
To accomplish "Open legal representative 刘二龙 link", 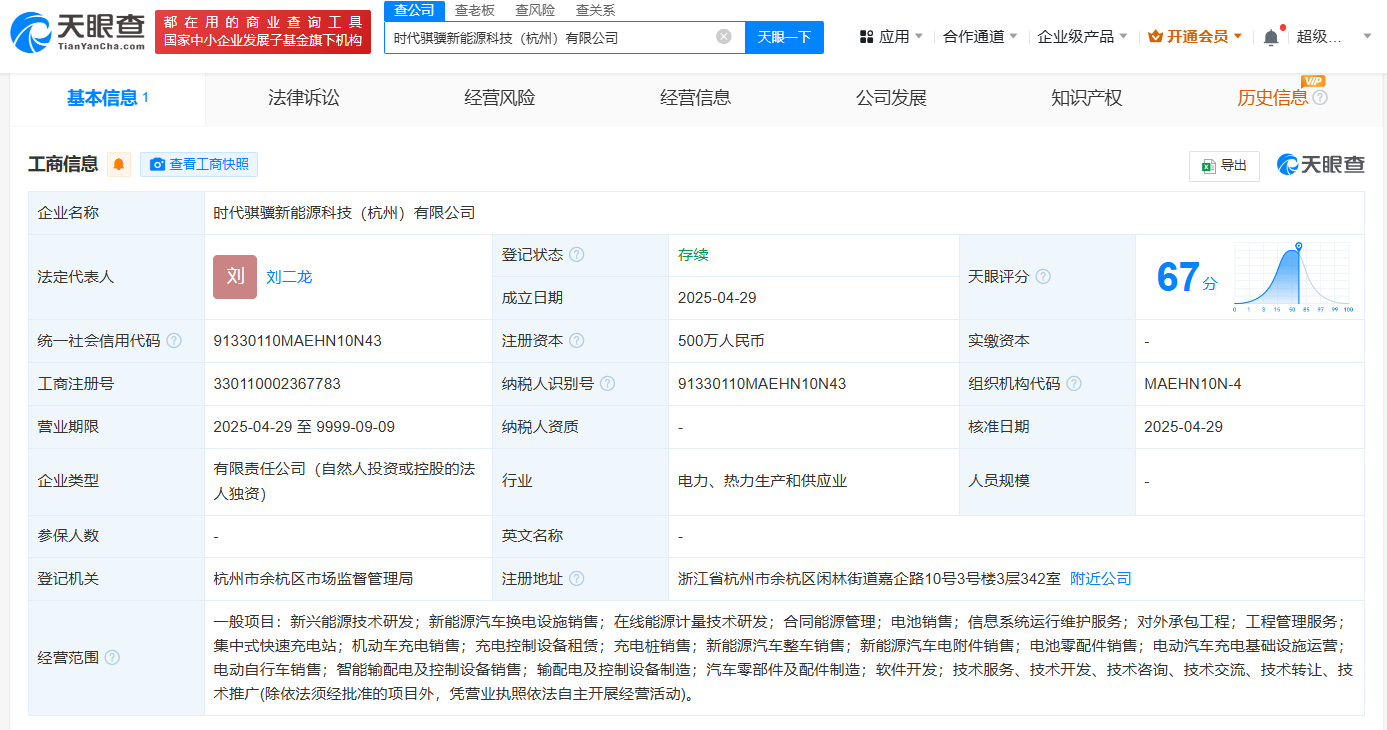I will (289, 277).
